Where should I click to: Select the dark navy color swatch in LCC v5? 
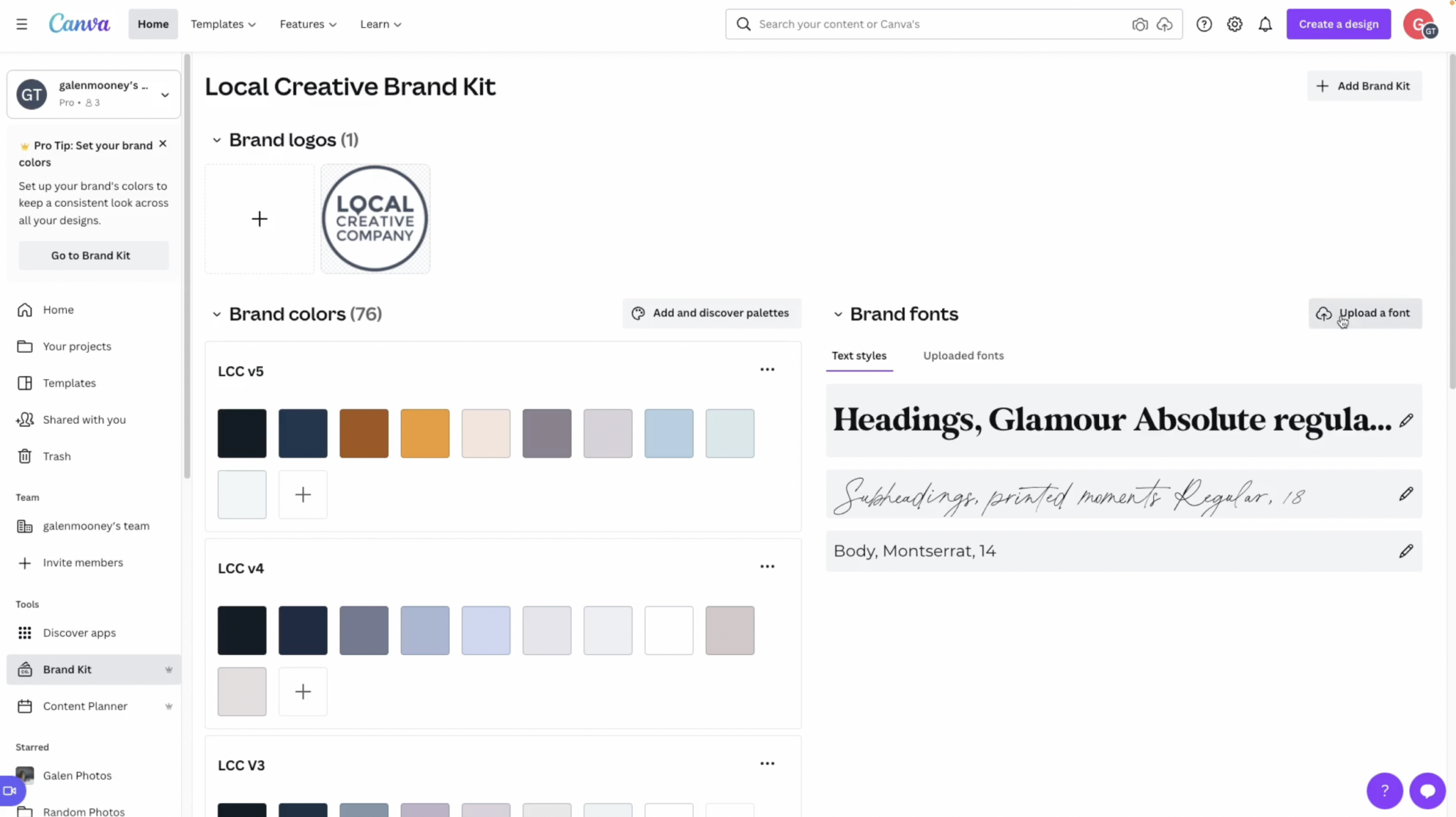[303, 432]
